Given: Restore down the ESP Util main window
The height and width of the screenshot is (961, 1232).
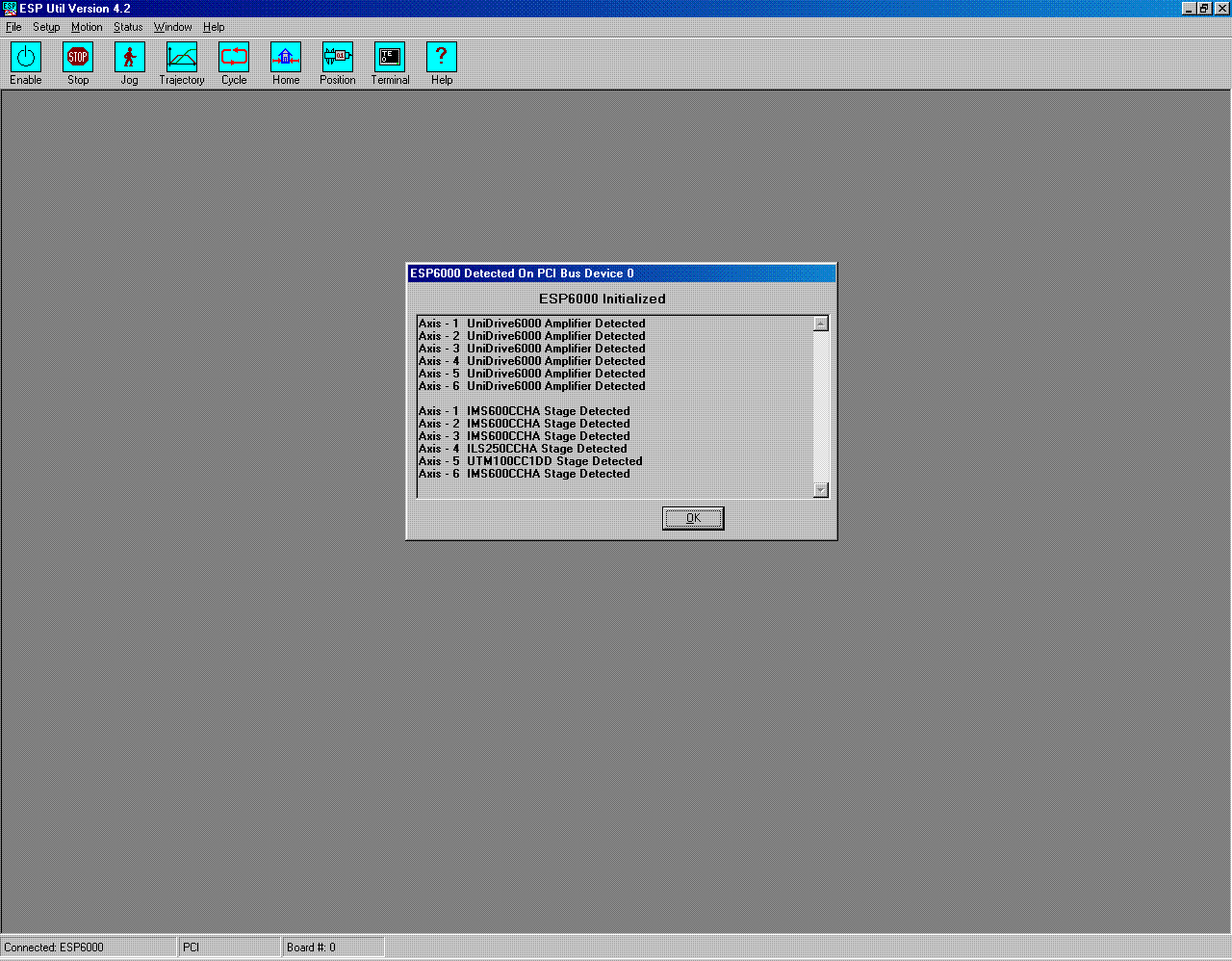Looking at the screenshot, I should pos(1204,9).
